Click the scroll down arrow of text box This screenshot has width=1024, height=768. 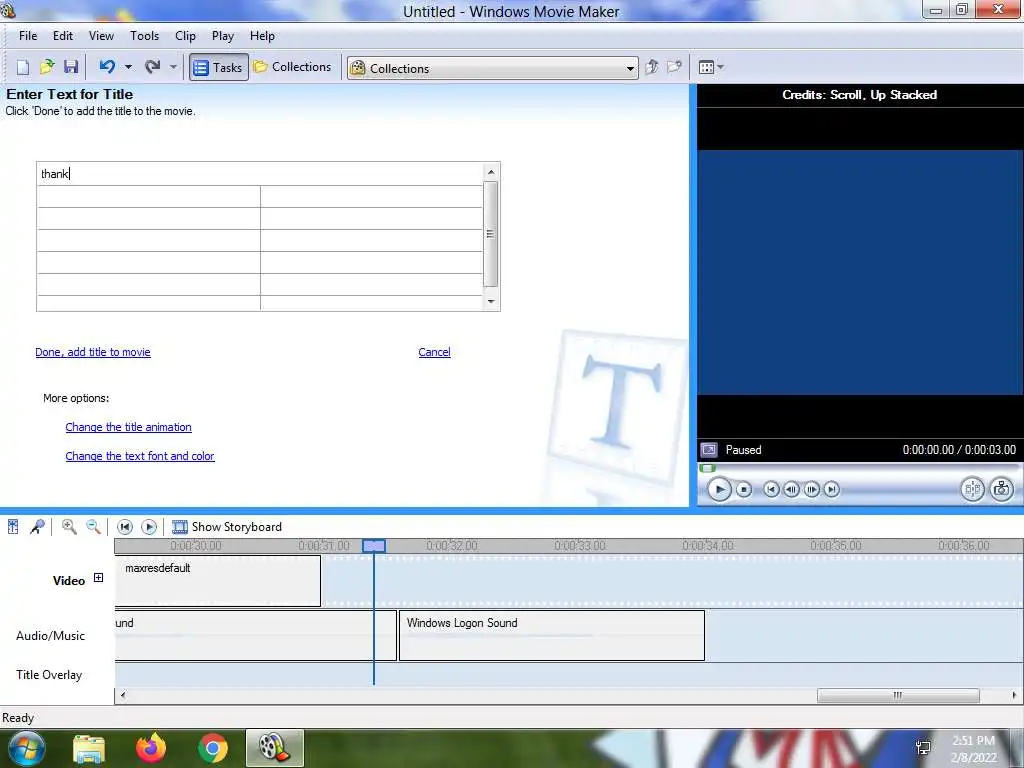[x=491, y=301]
